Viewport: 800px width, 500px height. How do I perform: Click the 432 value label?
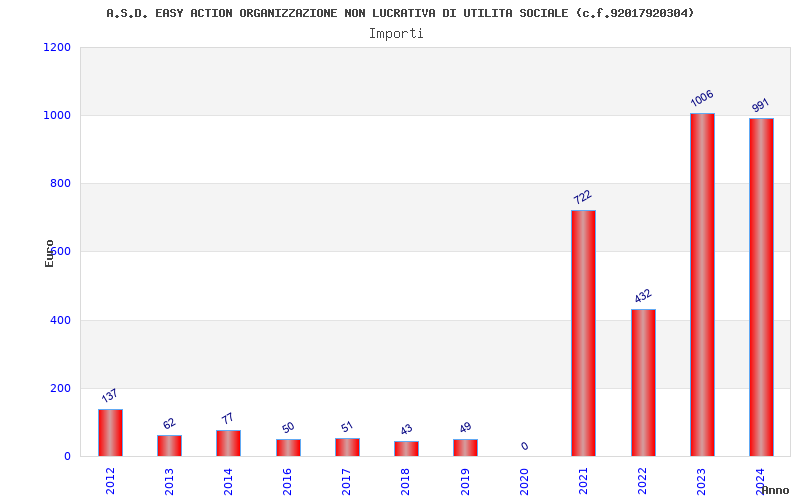[643, 295]
